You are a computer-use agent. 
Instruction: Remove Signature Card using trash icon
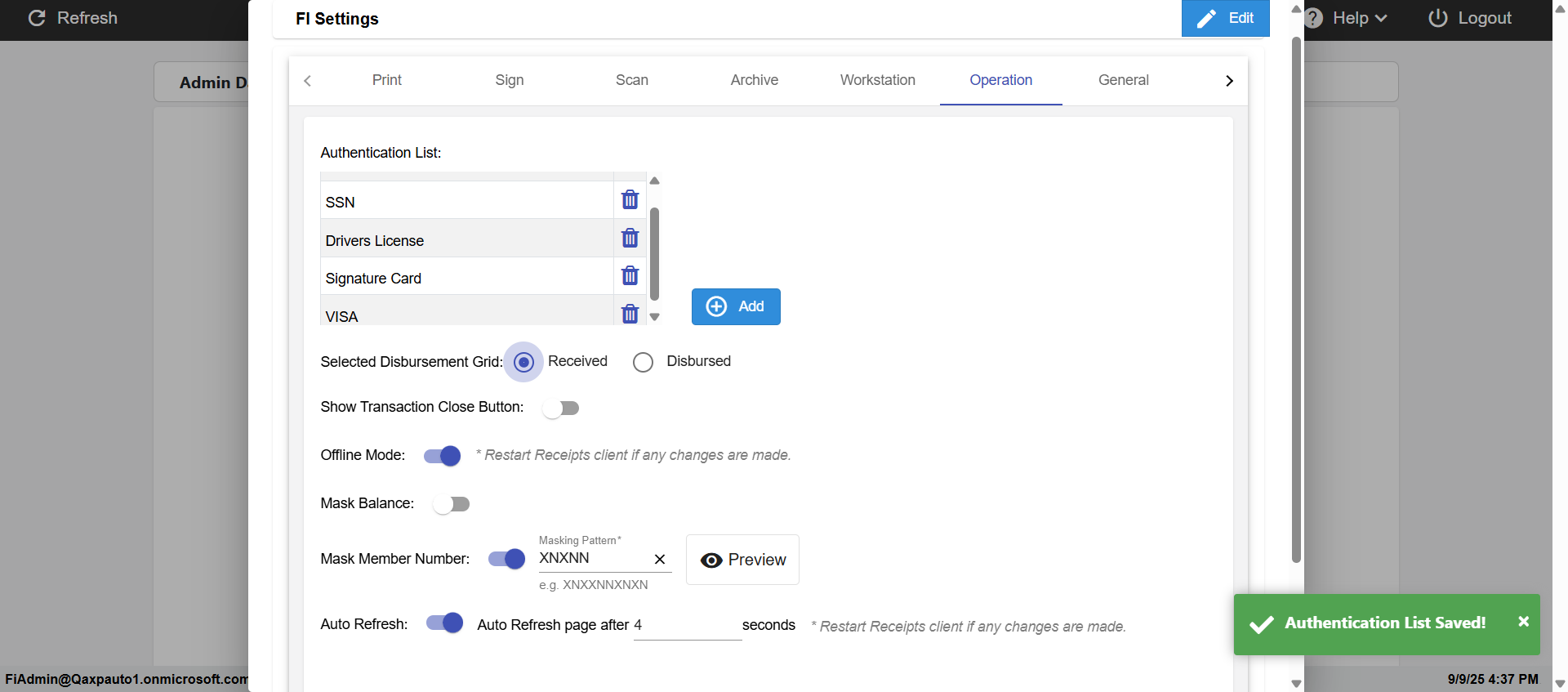point(630,275)
